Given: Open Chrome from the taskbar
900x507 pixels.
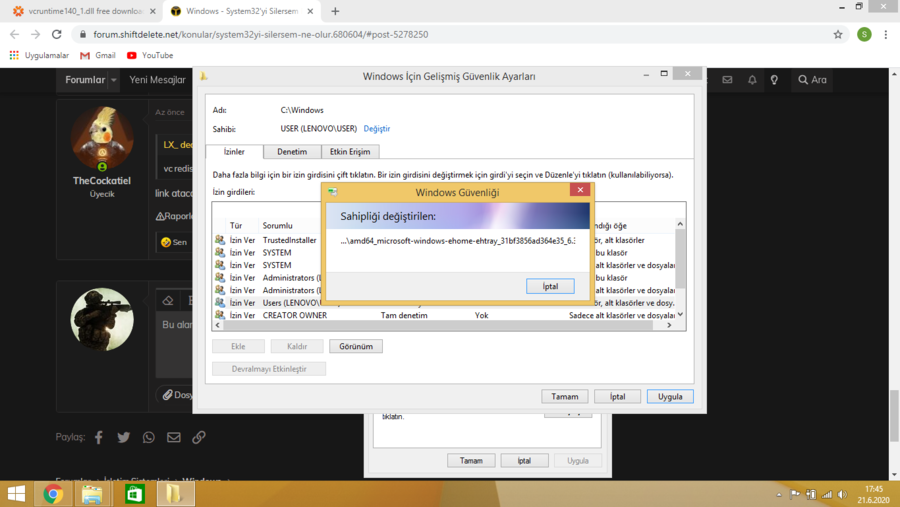Looking at the screenshot, I should click(53, 494).
